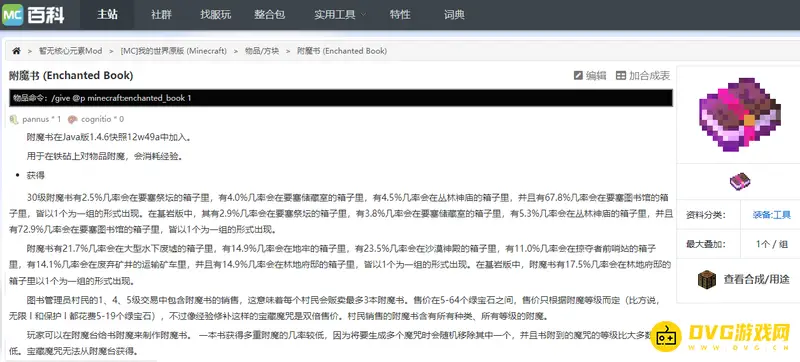
Task: Click the 附魔书 (Enchanted Book) breadcrumb
Action: click(x=342, y=51)
